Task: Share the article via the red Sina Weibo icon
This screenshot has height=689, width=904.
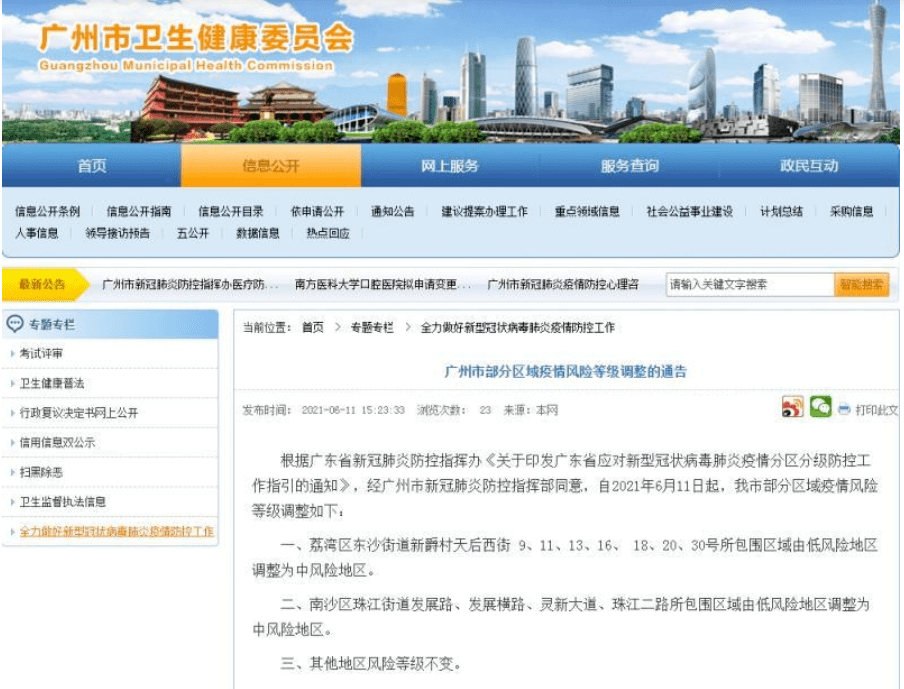Action: coord(793,405)
